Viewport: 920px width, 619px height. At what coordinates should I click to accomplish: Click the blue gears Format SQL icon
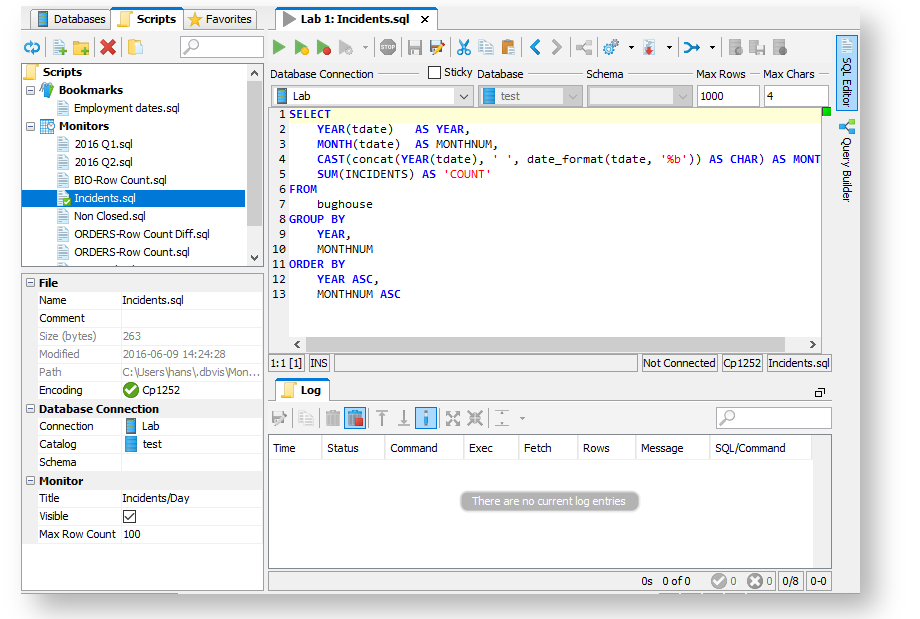tap(611, 47)
